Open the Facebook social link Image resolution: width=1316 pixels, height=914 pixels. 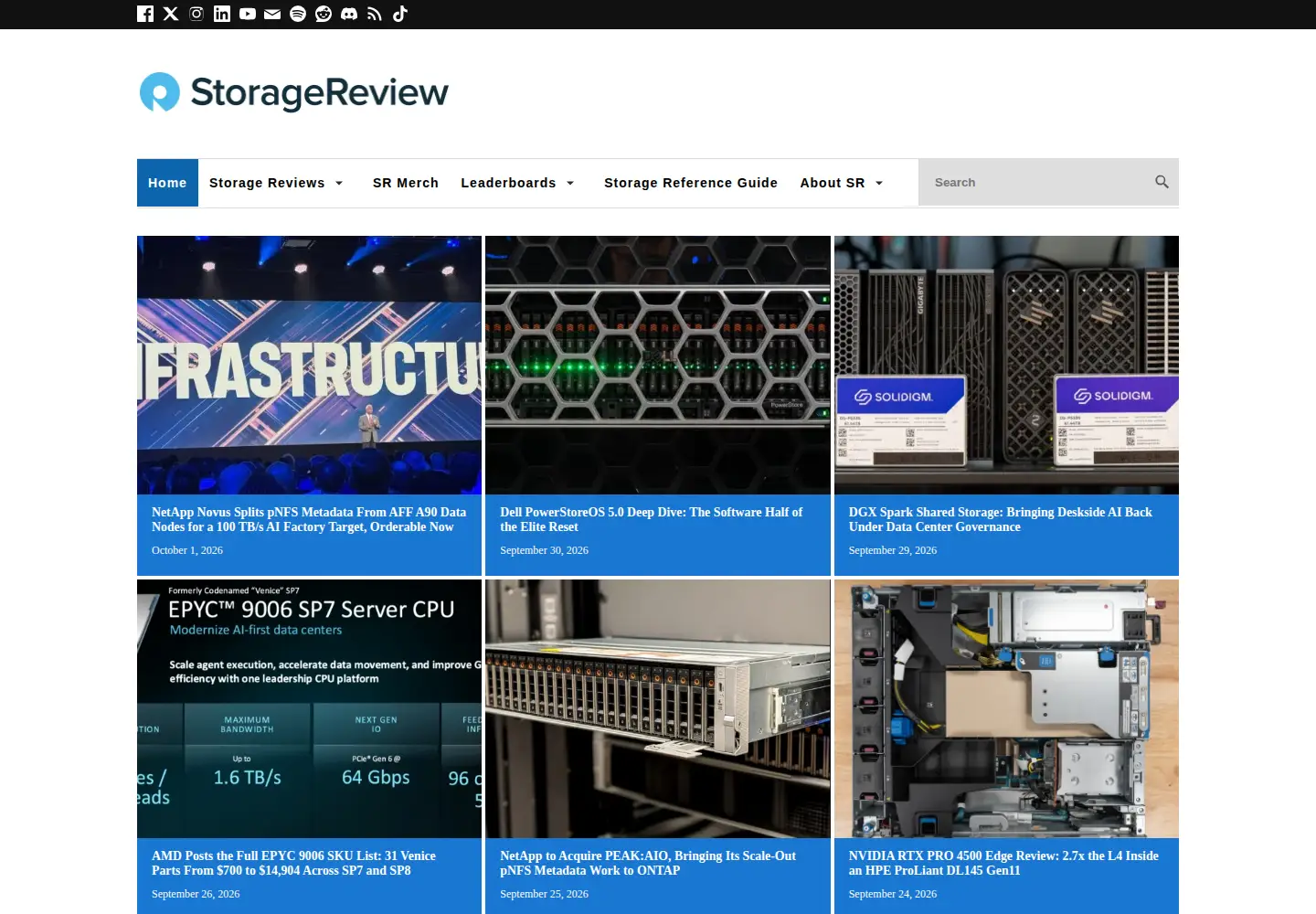[145, 14]
